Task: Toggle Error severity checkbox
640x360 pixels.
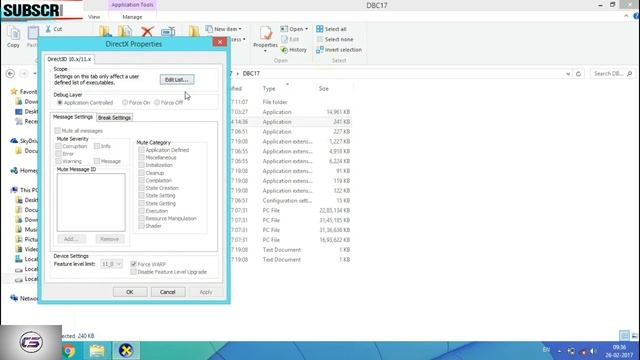Action: [x=59, y=153]
